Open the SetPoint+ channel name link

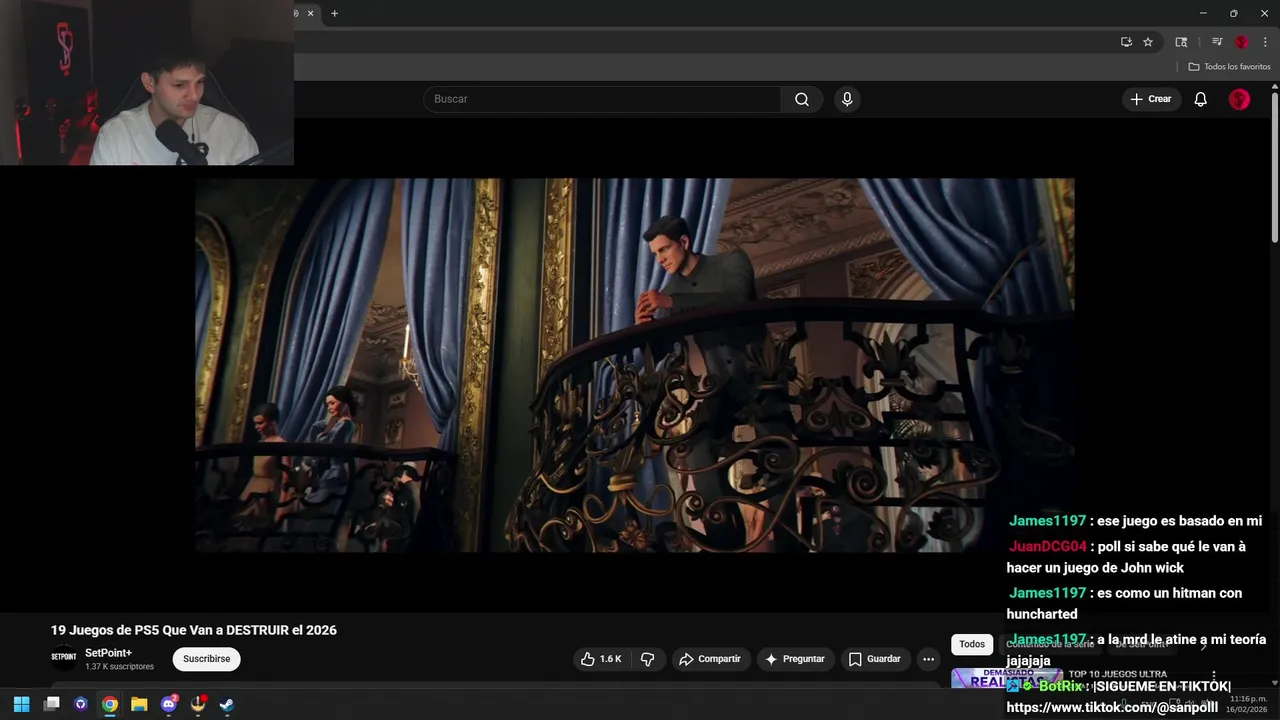108,653
